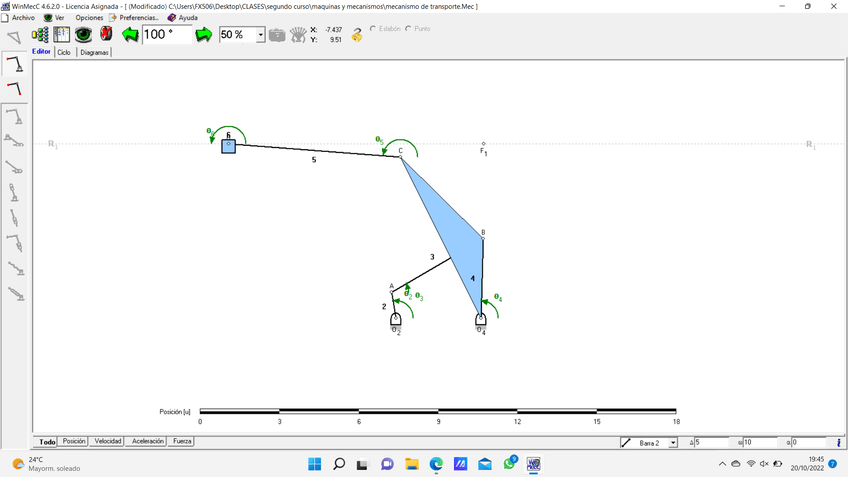This screenshot has height=477, width=848.
Task: Open the Opciones menu
Action: pyautogui.click(x=89, y=18)
